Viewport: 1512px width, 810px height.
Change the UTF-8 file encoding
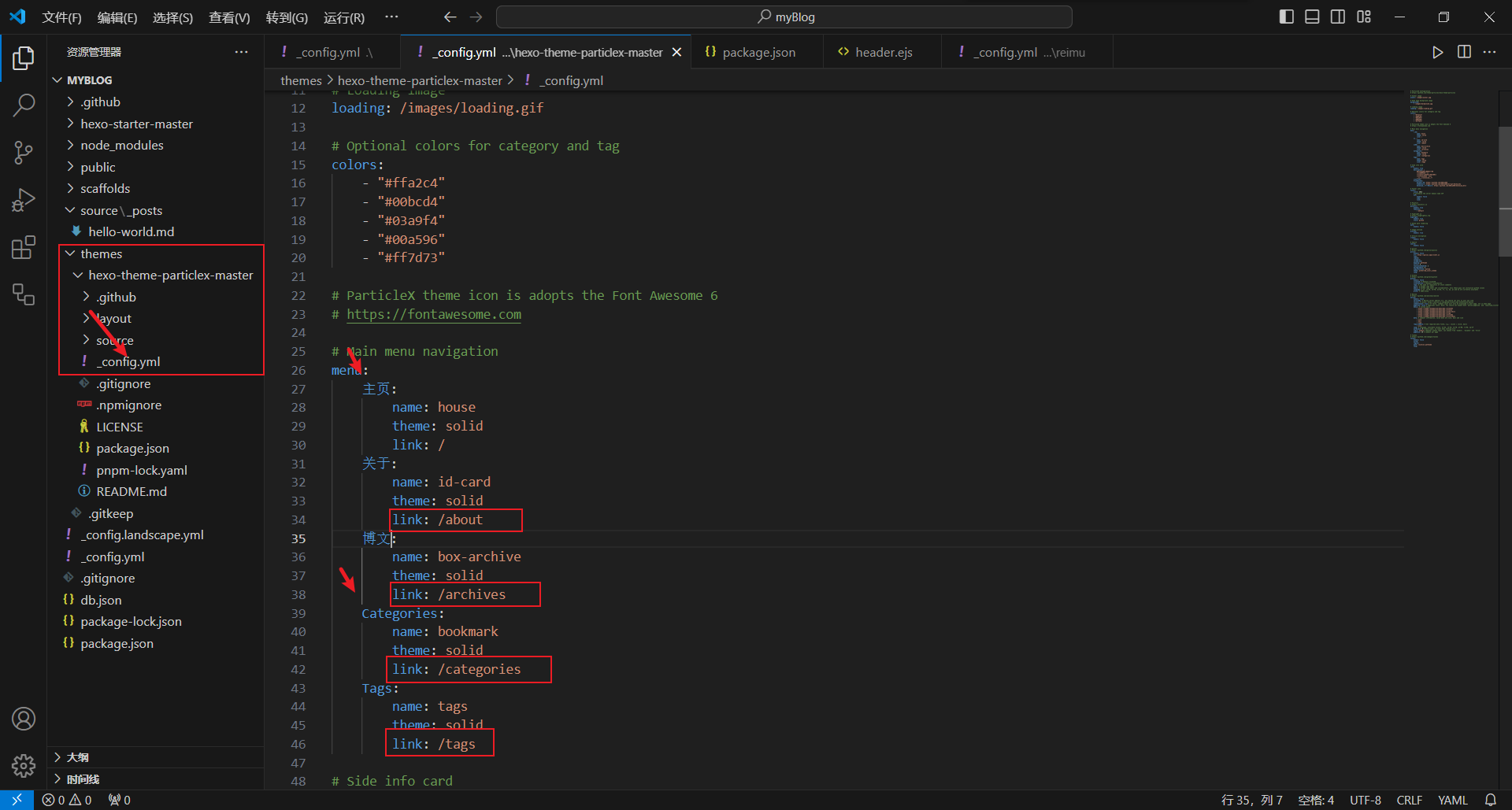tap(1366, 800)
